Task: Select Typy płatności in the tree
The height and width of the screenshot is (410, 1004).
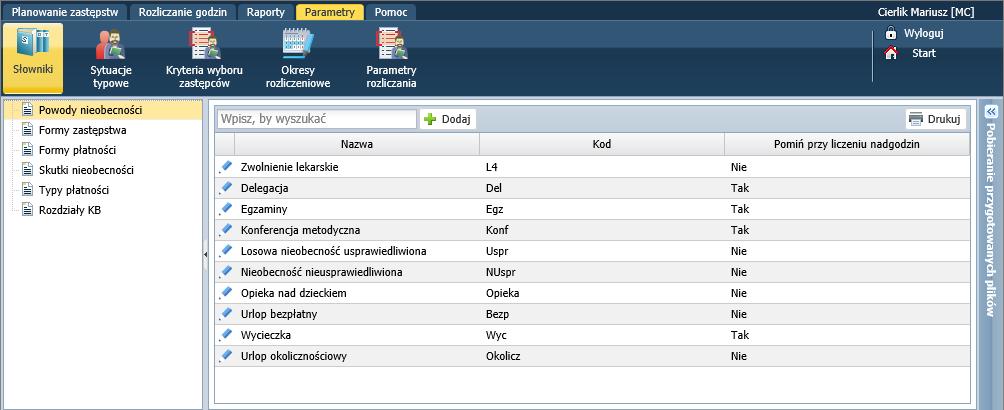Action: 74,190
